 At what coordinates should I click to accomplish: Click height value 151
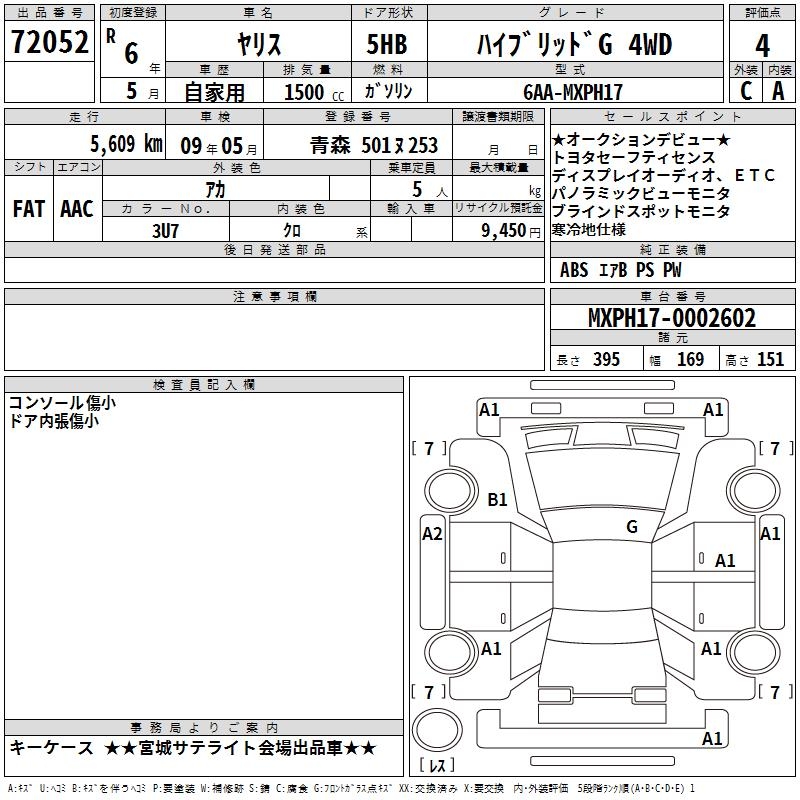(x=770, y=359)
